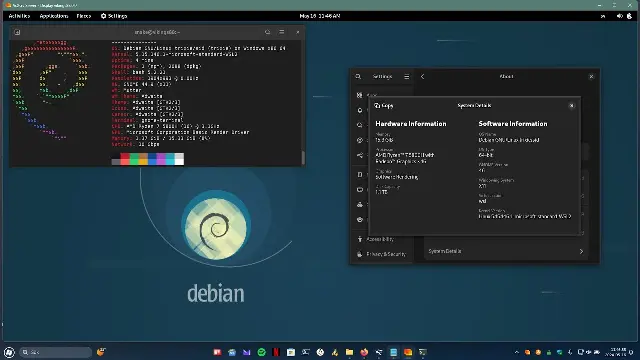Open Spotify from the taskbar
Viewport: 640px width, 360px height.
coord(262,352)
